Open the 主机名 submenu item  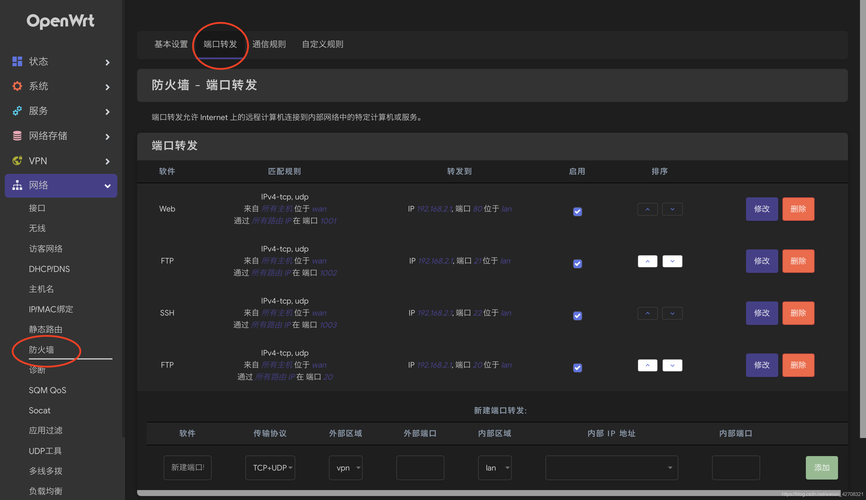click(41, 289)
